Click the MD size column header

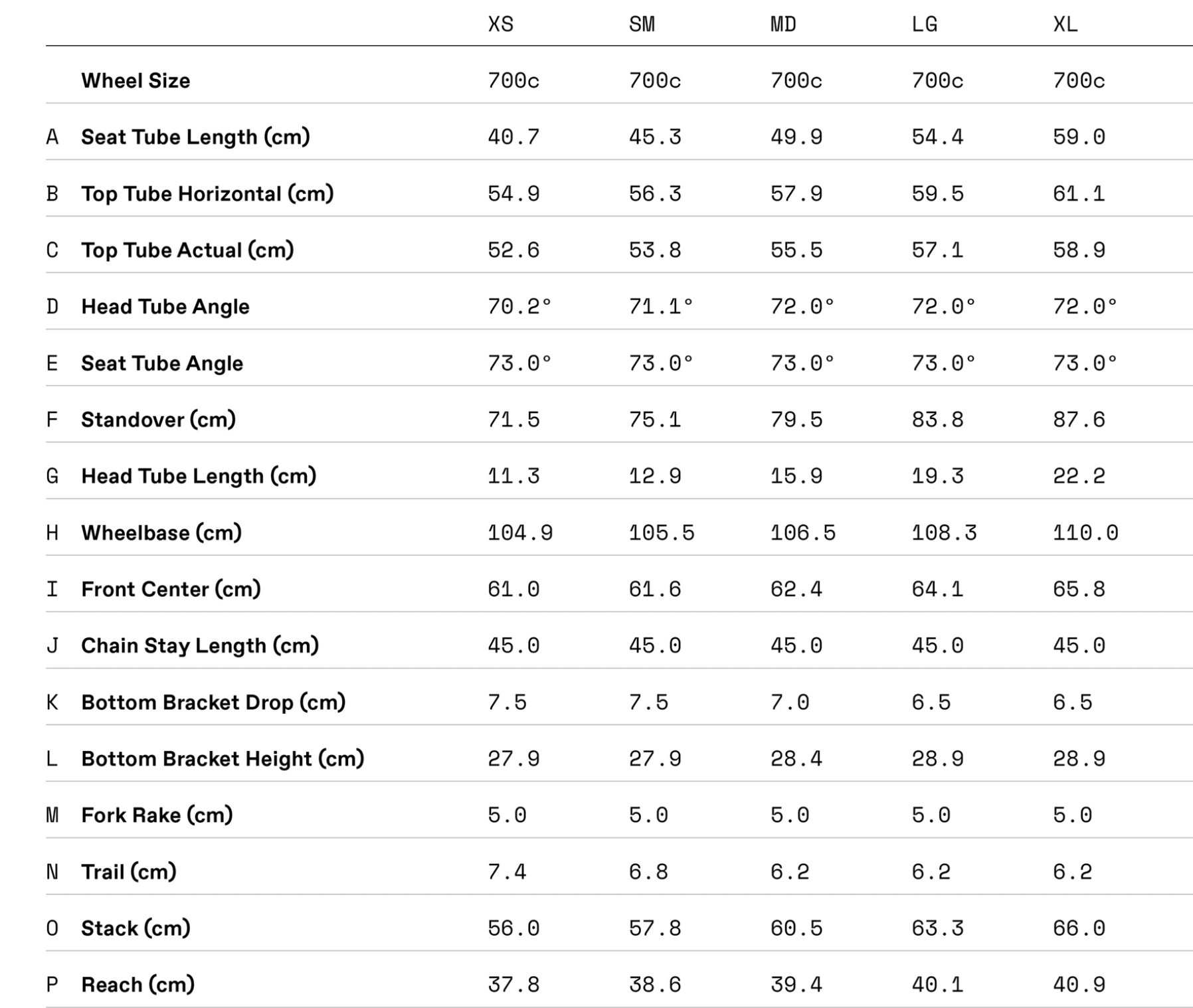coord(783,25)
